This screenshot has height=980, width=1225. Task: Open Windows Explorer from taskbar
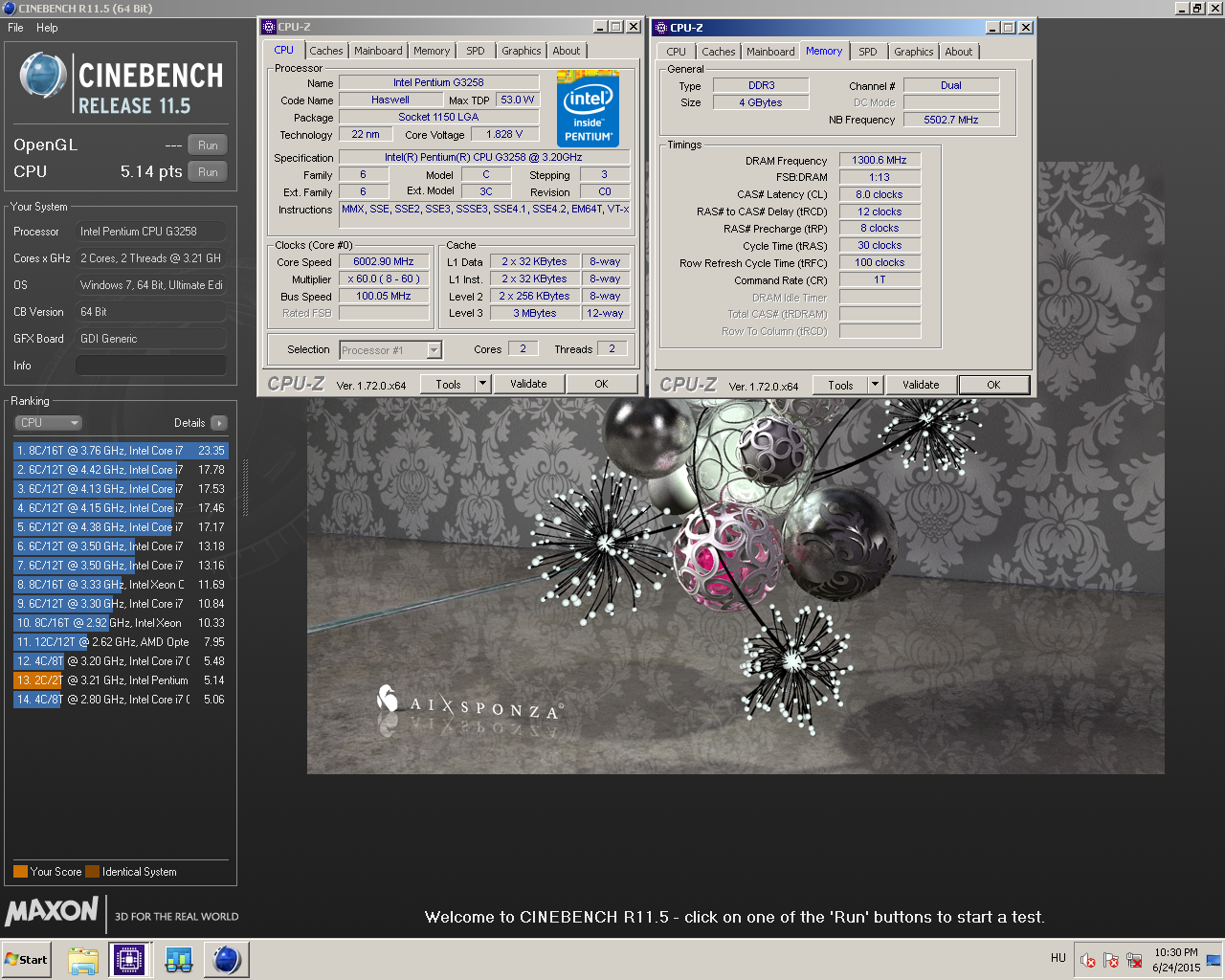(x=83, y=960)
